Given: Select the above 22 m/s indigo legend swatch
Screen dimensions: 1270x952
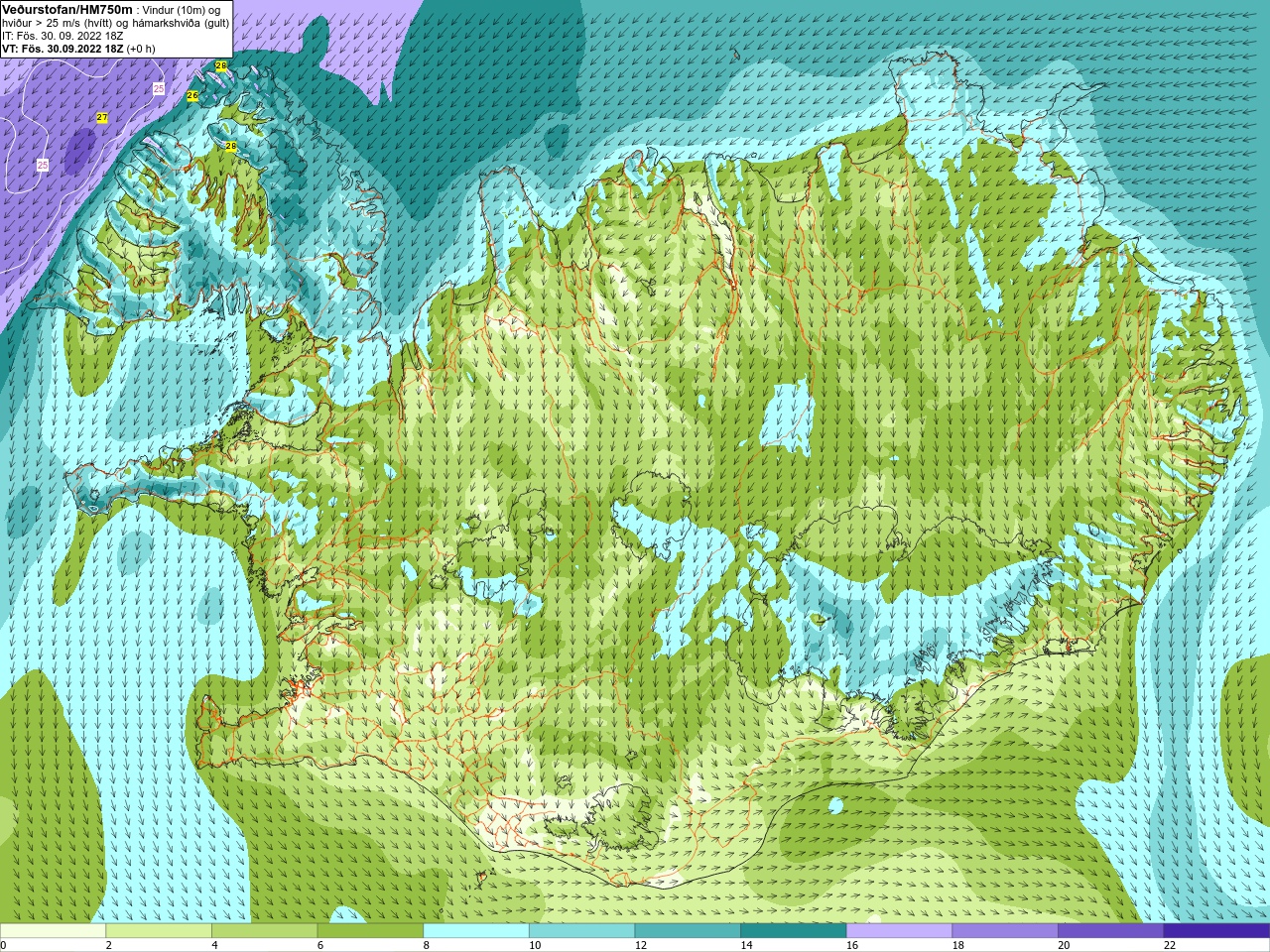Looking at the screenshot, I should [1216, 931].
